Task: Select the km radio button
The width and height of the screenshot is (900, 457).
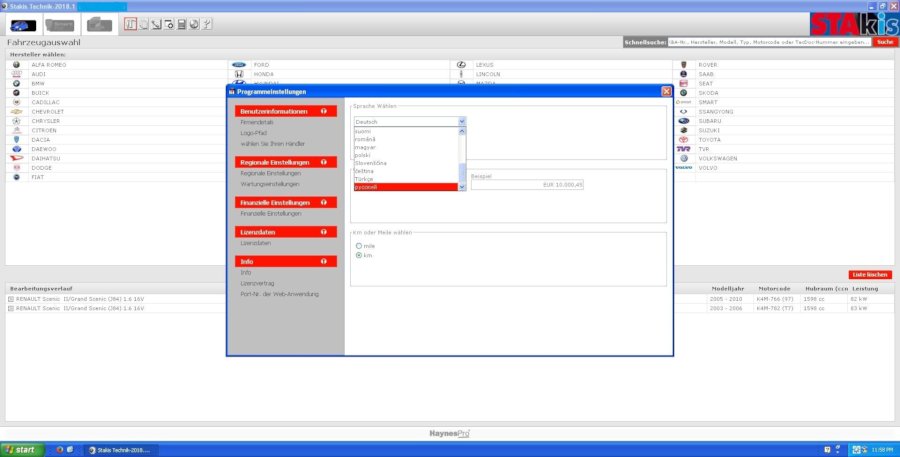Action: click(x=359, y=255)
